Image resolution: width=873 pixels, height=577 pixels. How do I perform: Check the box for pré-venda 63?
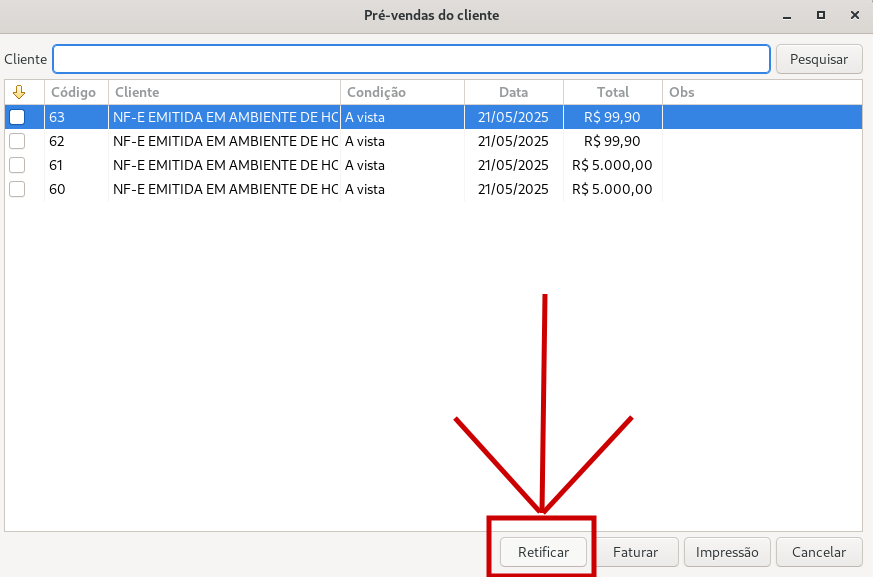tap(17, 117)
